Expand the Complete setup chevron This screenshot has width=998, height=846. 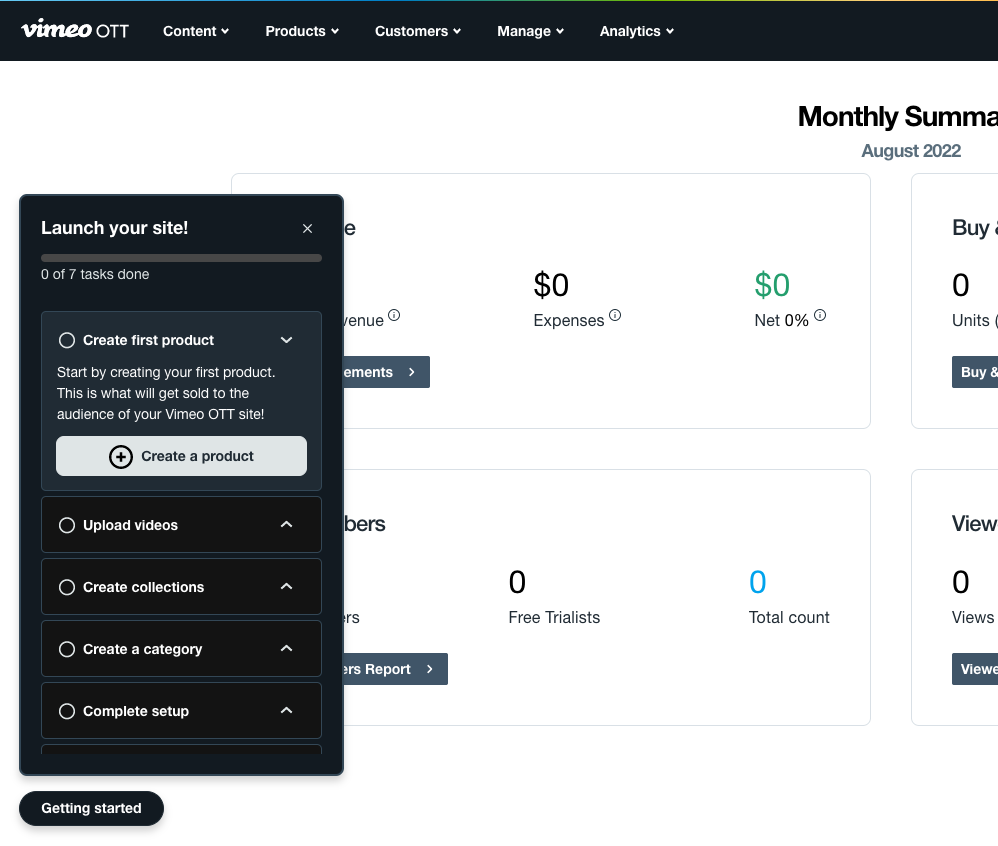point(286,711)
